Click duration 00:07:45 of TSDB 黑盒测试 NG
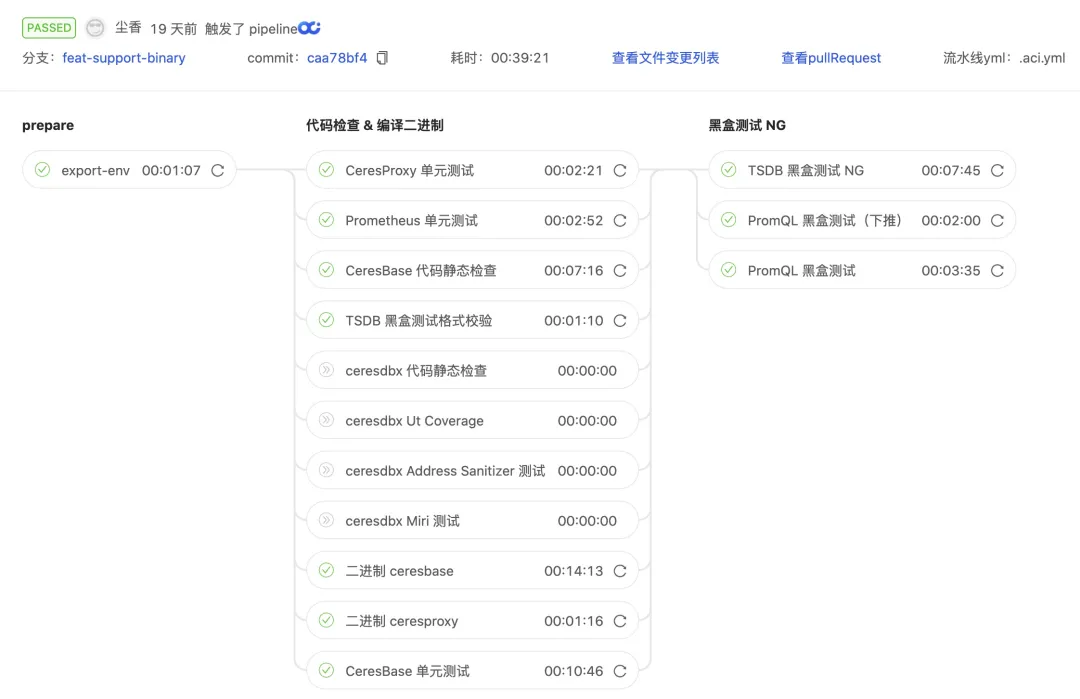Image resolution: width=1080 pixels, height=699 pixels. coord(951,170)
